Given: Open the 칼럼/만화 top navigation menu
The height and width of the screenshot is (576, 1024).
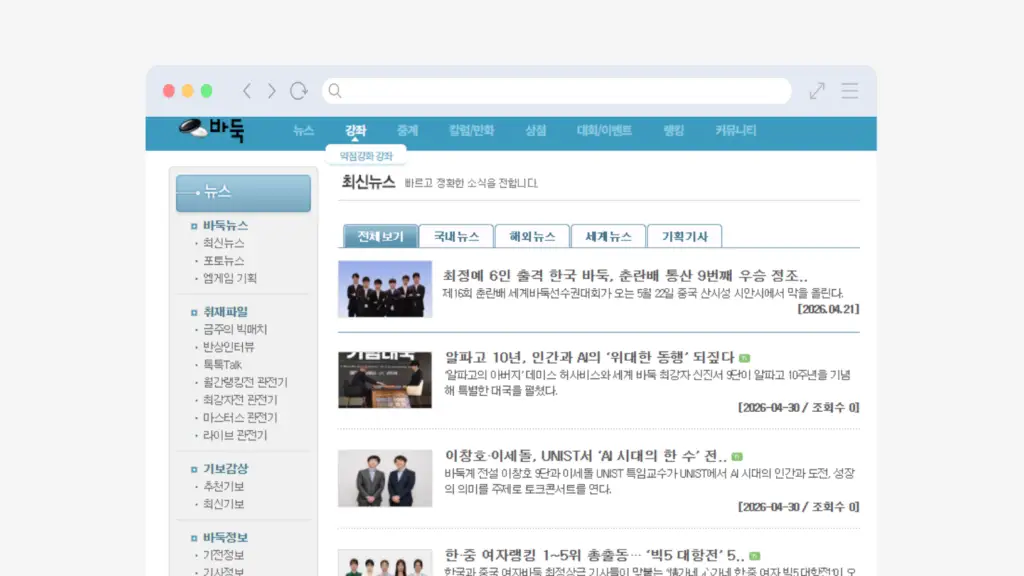Looking at the screenshot, I should [x=471, y=131].
